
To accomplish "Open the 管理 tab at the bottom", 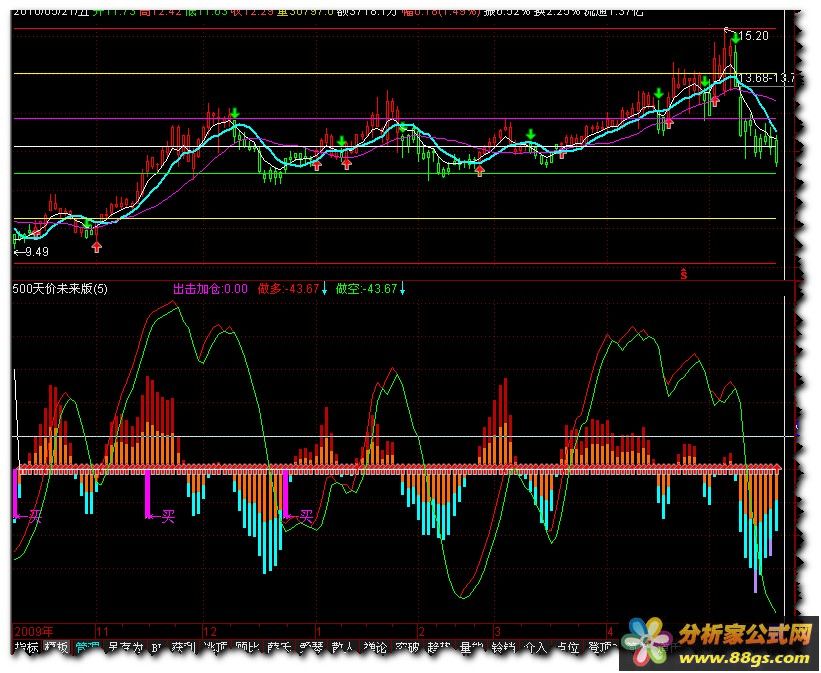I will click(x=88, y=648).
